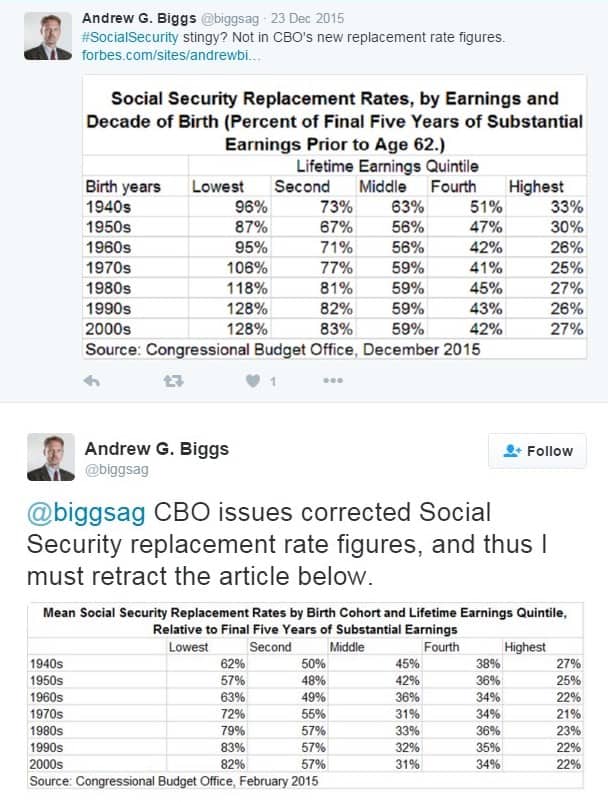Click the @biggsag handle under second tweet name
The image size is (608, 802).
pos(117,470)
